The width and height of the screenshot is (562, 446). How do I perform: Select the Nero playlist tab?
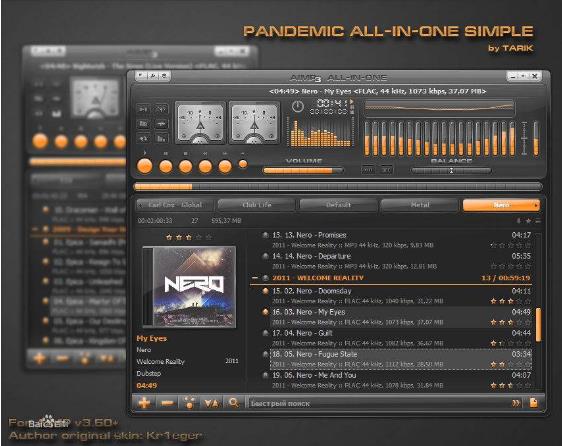pyautogui.click(x=501, y=205)
